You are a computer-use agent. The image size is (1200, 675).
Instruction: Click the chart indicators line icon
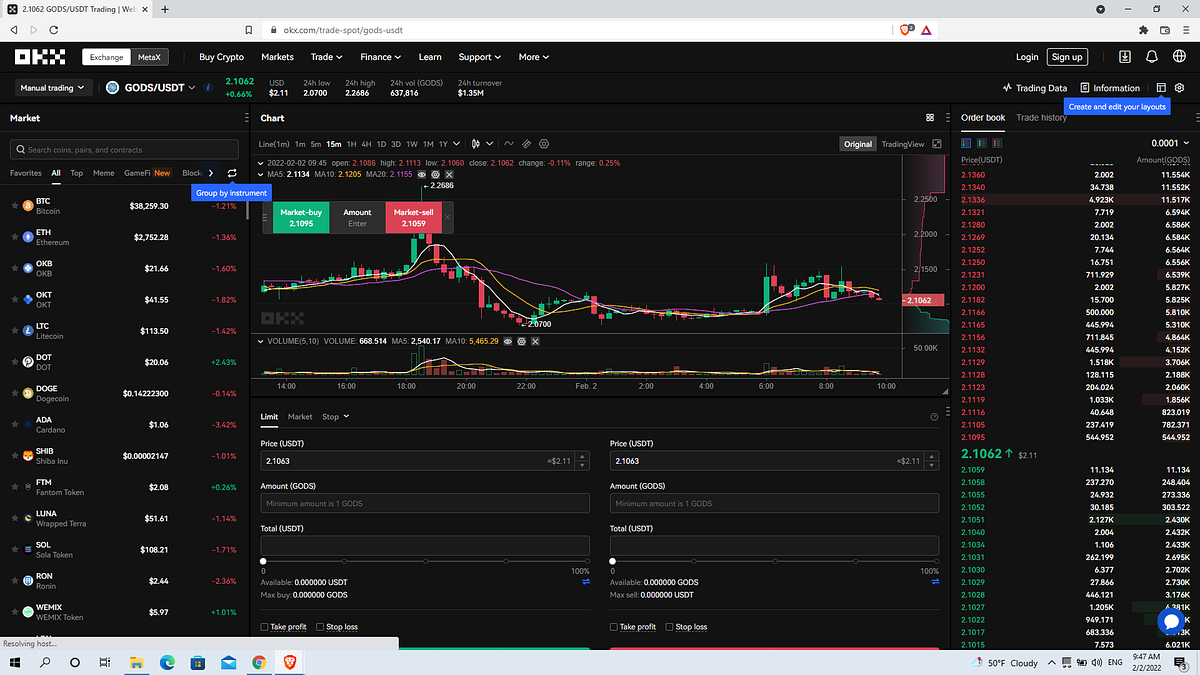point(509,144)
